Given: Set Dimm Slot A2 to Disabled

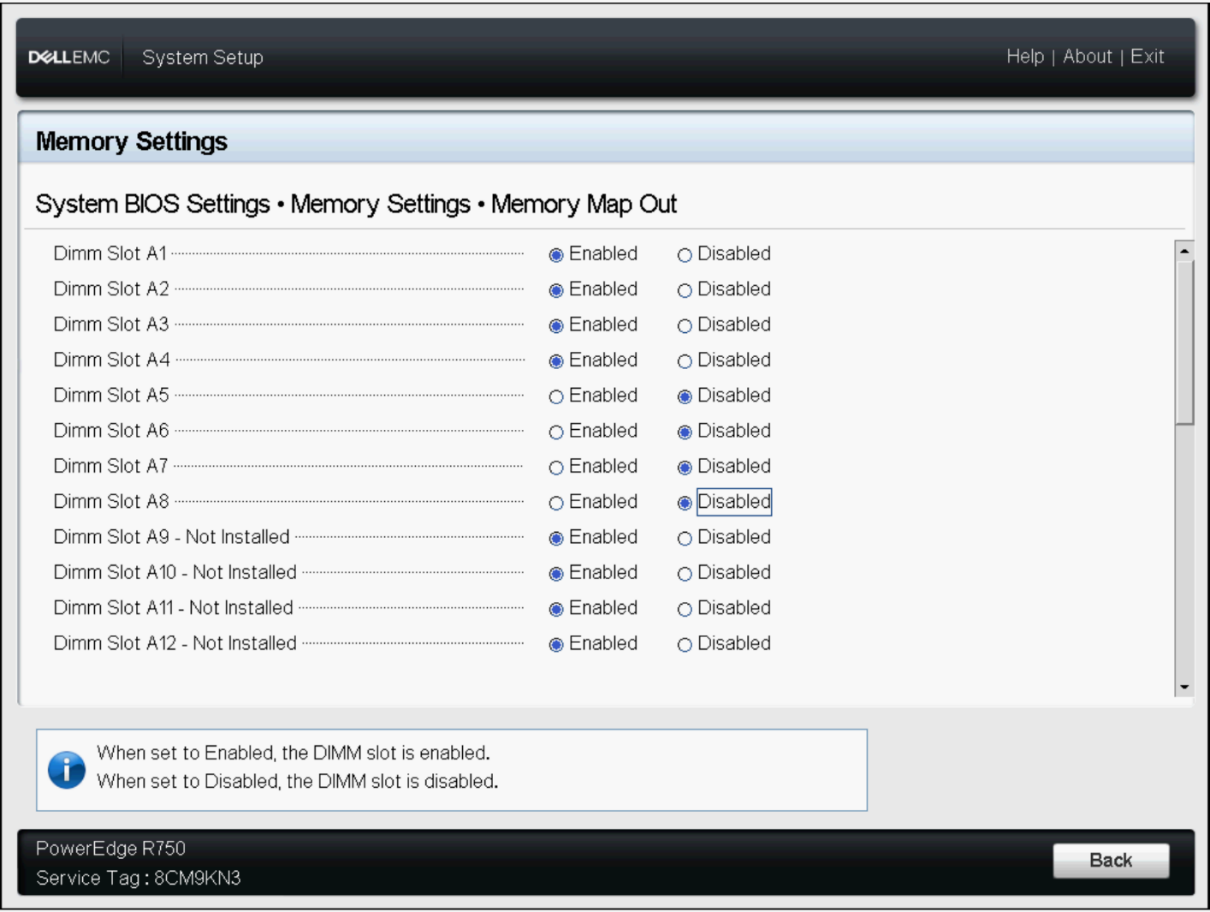Looking at the screenshot, I should 685,290.
